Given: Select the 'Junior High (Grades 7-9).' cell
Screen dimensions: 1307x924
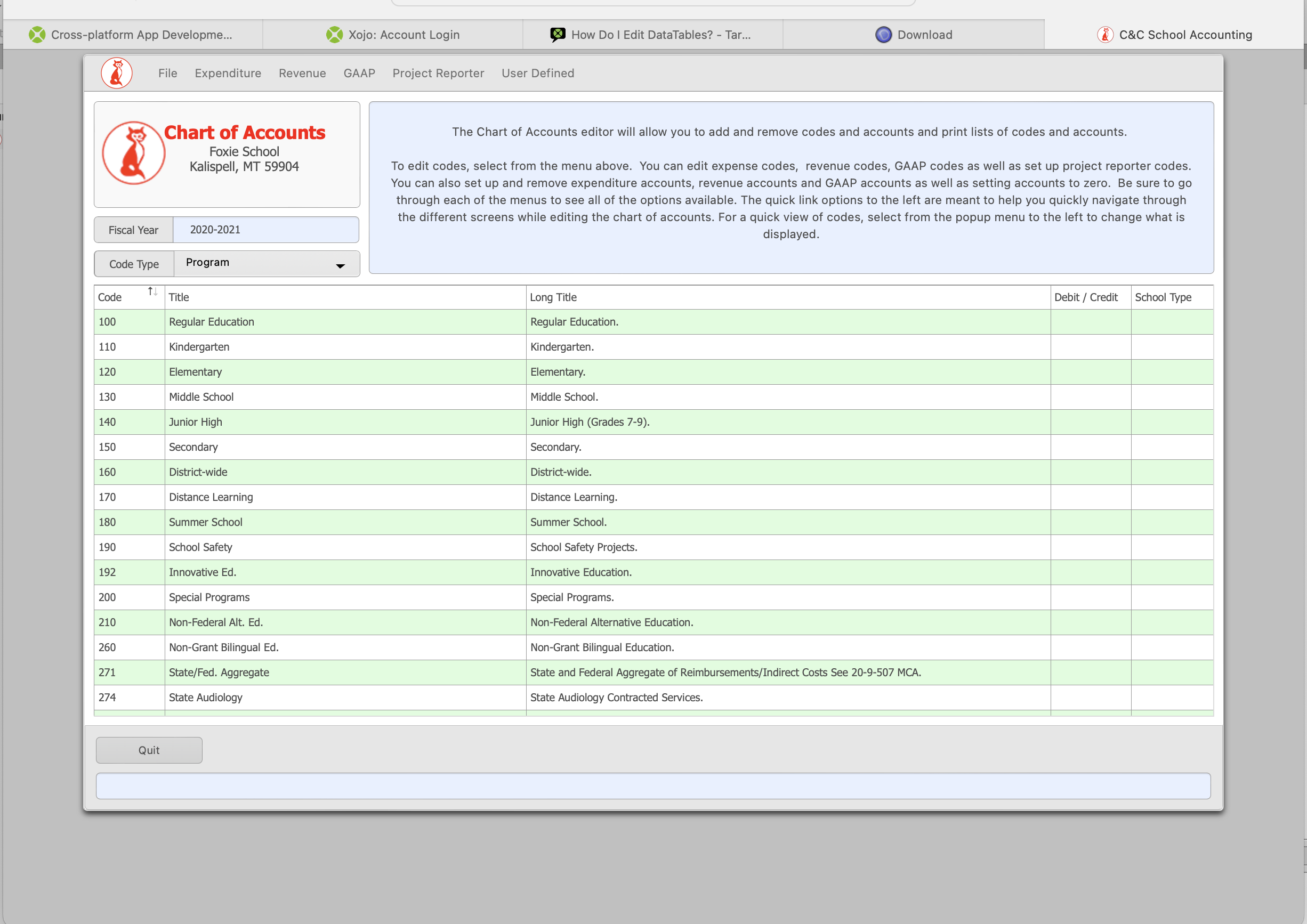Looking at the screenshot, I should tap(788, 422).
